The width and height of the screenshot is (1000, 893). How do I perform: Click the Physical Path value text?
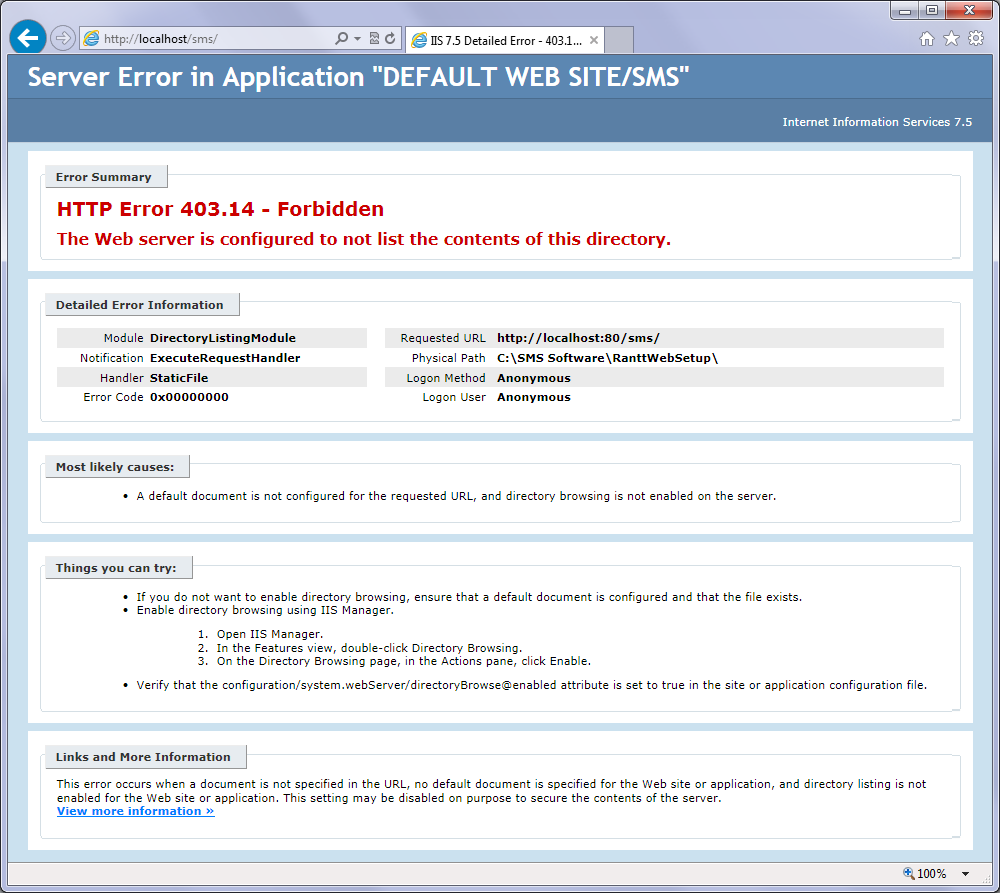(x=607, y=358)
